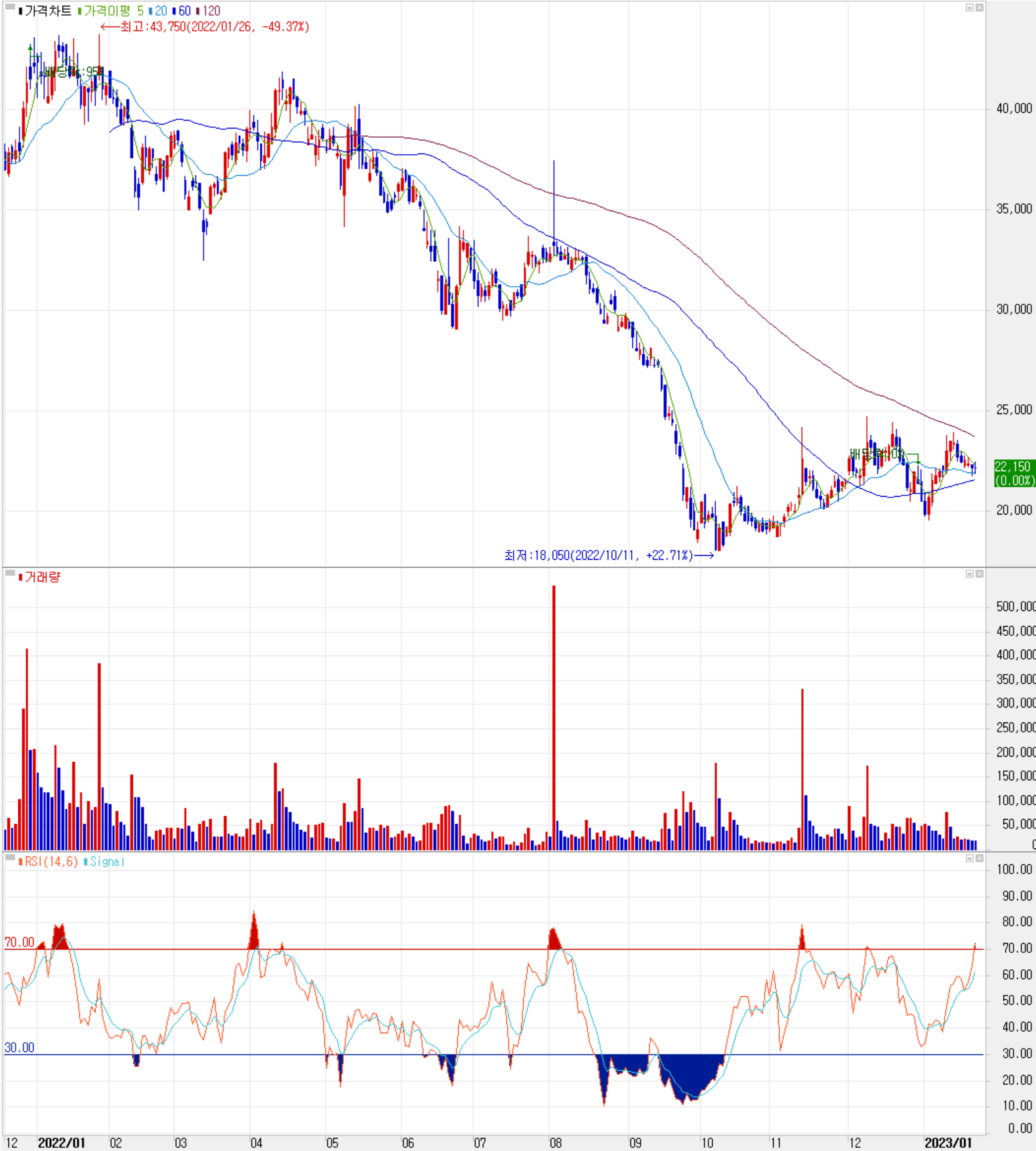The height and width of the screenshot is (1151, 1036).
Task: Click the 2022/01 date axis label
Action: pos(62,1142)
